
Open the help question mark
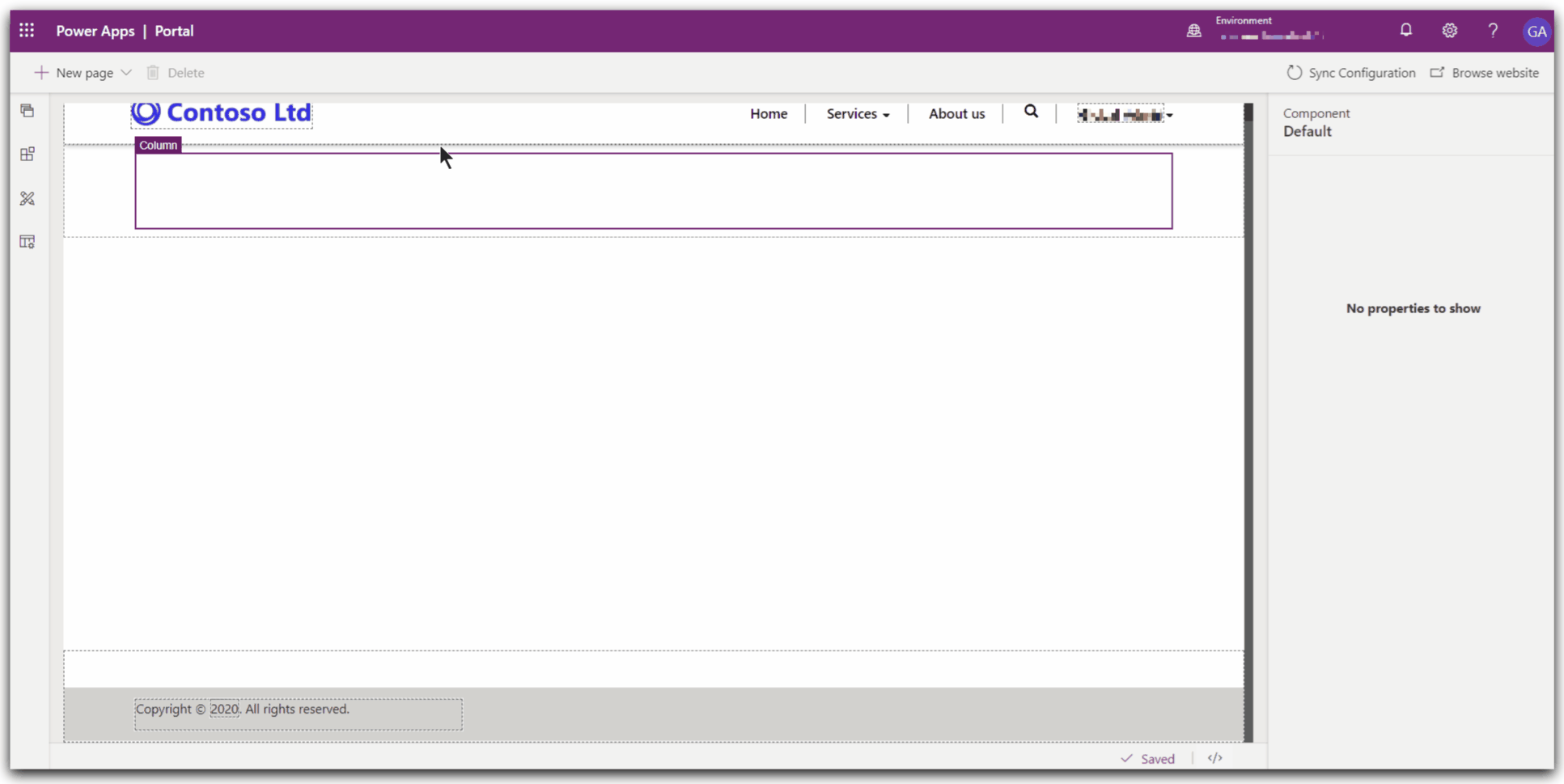coord(1493,31)
